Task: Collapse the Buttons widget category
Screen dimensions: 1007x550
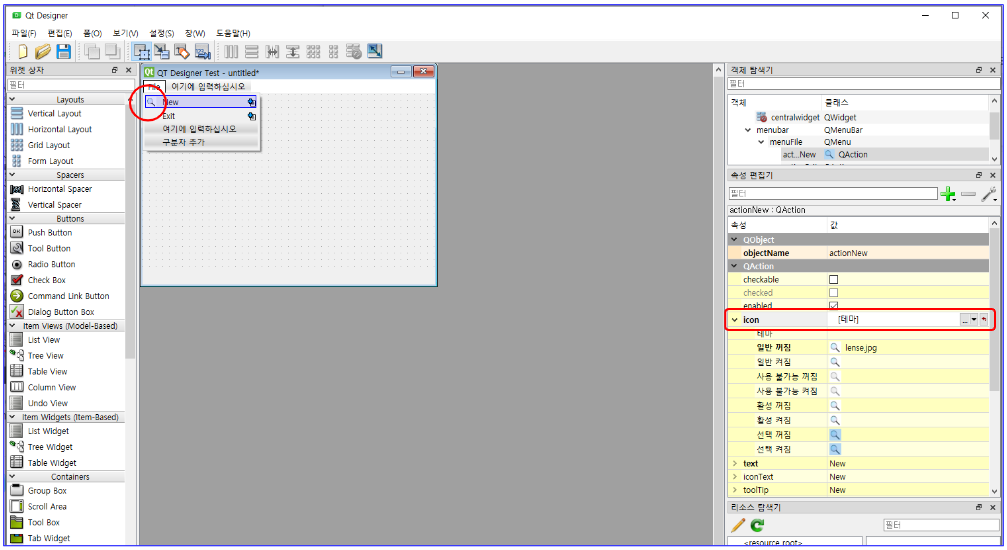Action: point(12,218)
